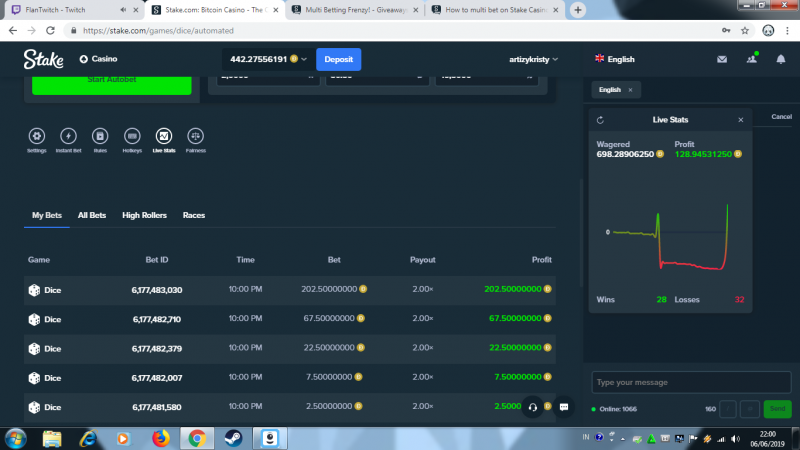This screenshot has height=450, width=800.
Task: Open bet ID 6,177,483,030
Action: (x=157, y=290)
